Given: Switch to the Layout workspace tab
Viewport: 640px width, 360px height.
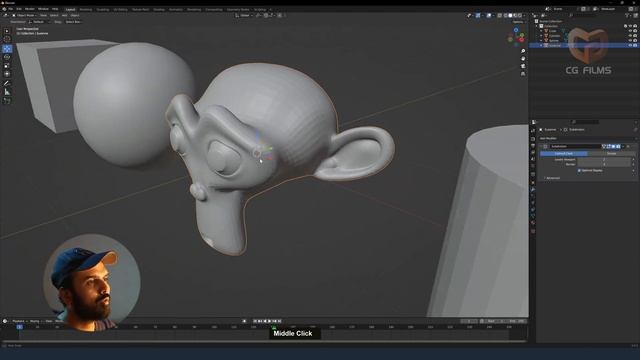Looking at the screenshot, I should (x=70, y=9).
